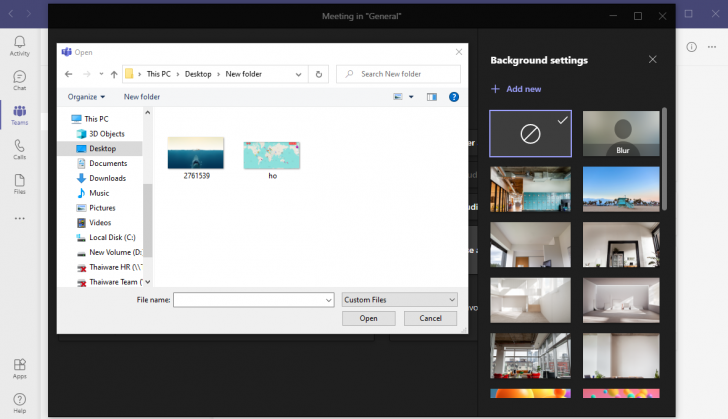Screen dimensions: 728x419
Task: Click This PC in address bar path
Action: pyautogui.click(x=159, y=74)
